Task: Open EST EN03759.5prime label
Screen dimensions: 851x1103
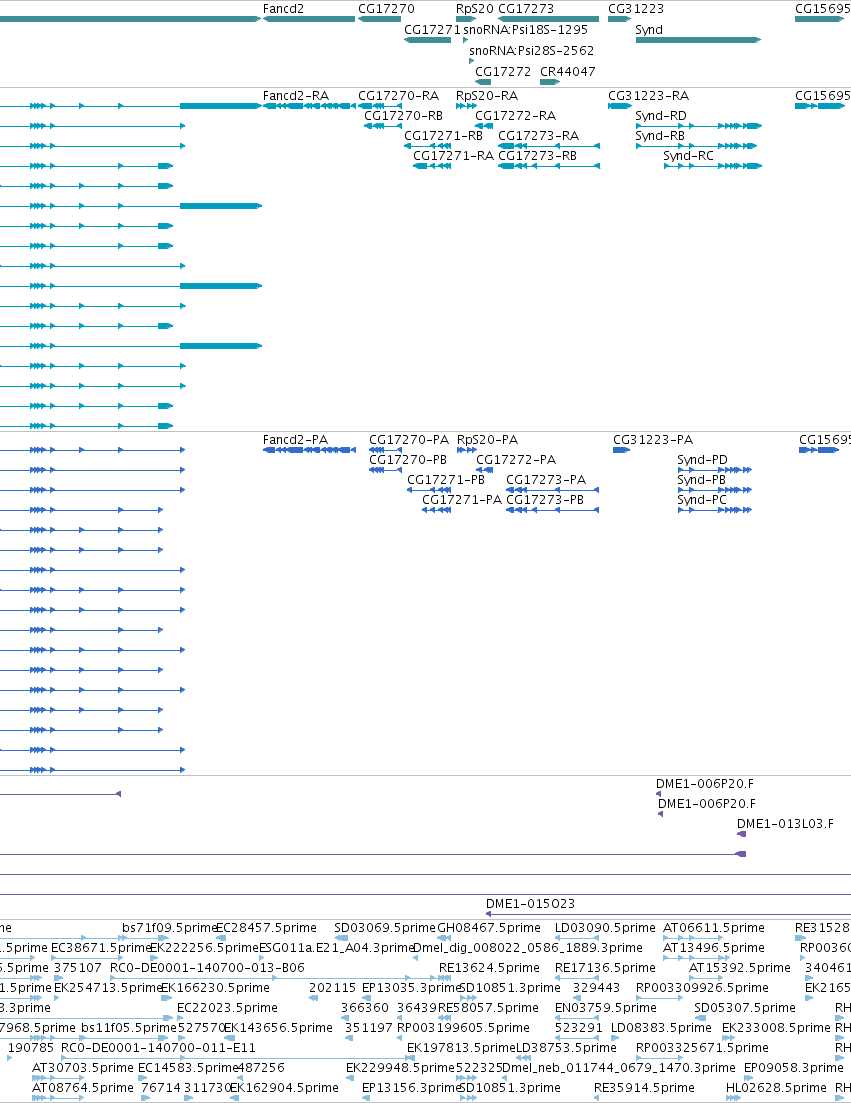Action: click(606, 1008)
